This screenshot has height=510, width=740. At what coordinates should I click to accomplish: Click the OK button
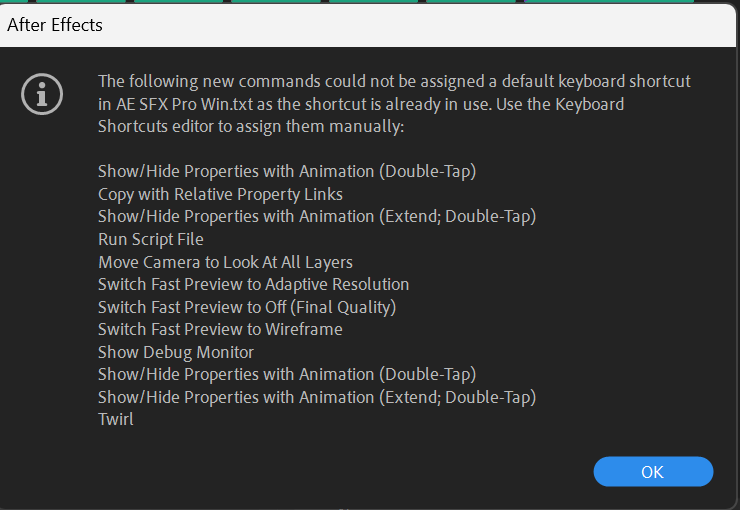click(653, 471)
